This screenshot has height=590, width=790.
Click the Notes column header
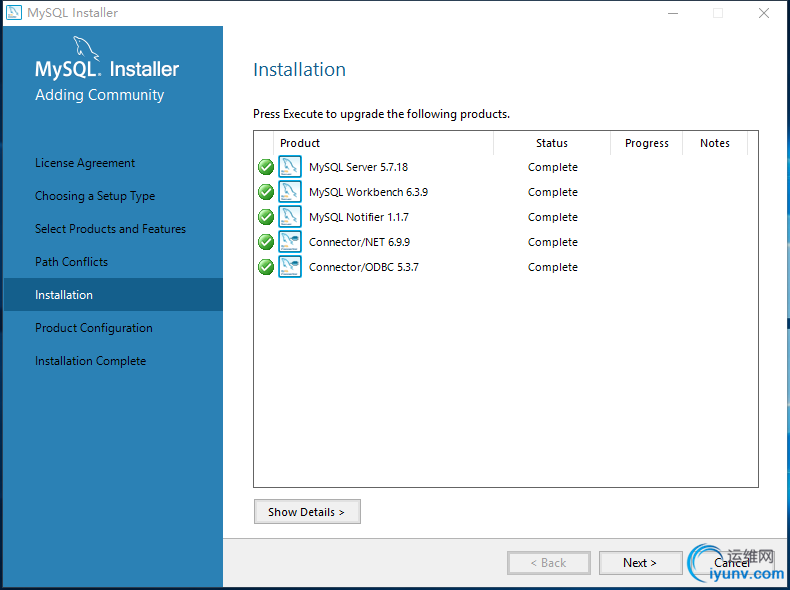(714, 143)
